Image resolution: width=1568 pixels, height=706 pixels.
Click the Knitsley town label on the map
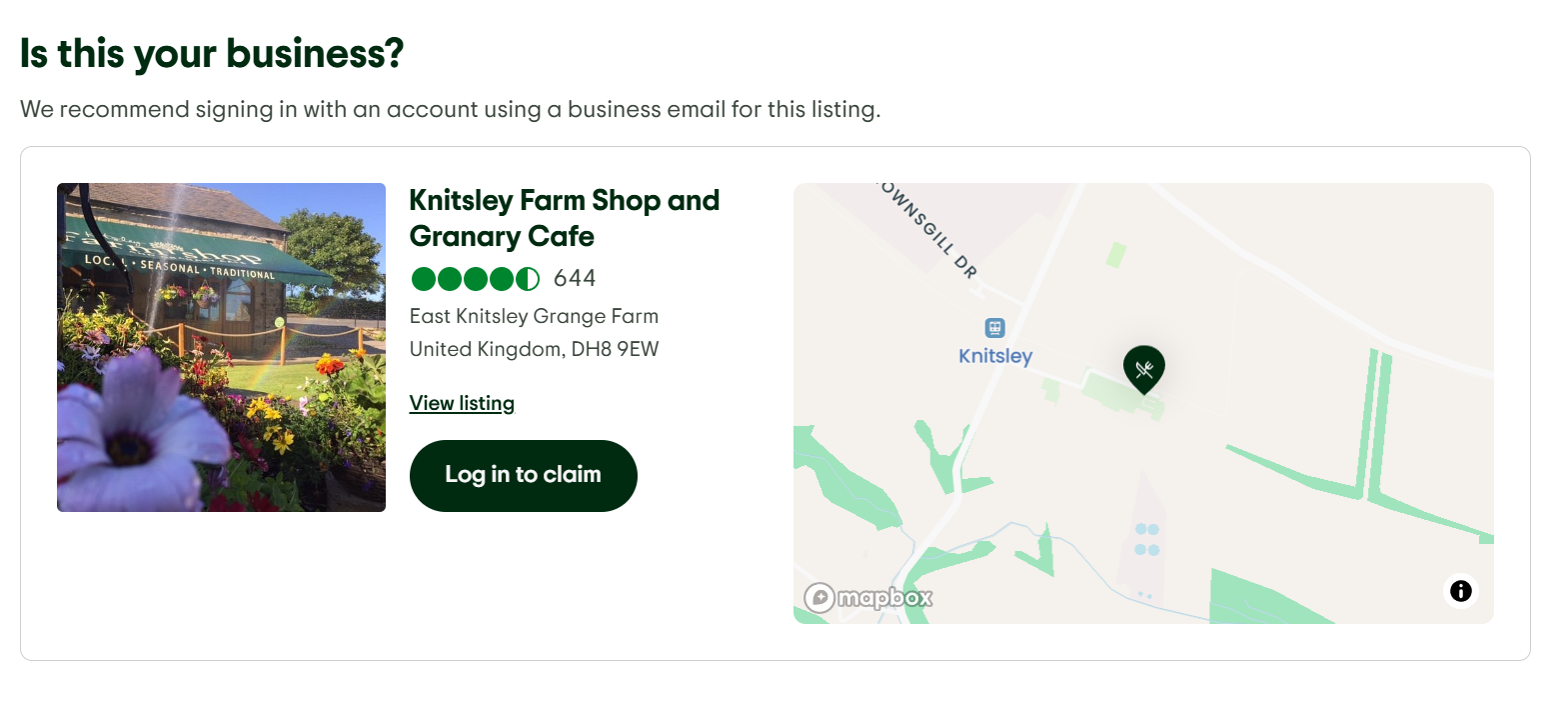994,356
